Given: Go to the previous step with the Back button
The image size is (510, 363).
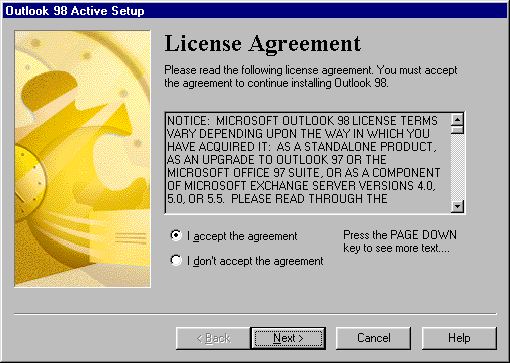Looking at the screenshot, I should (x=213, y=338).
